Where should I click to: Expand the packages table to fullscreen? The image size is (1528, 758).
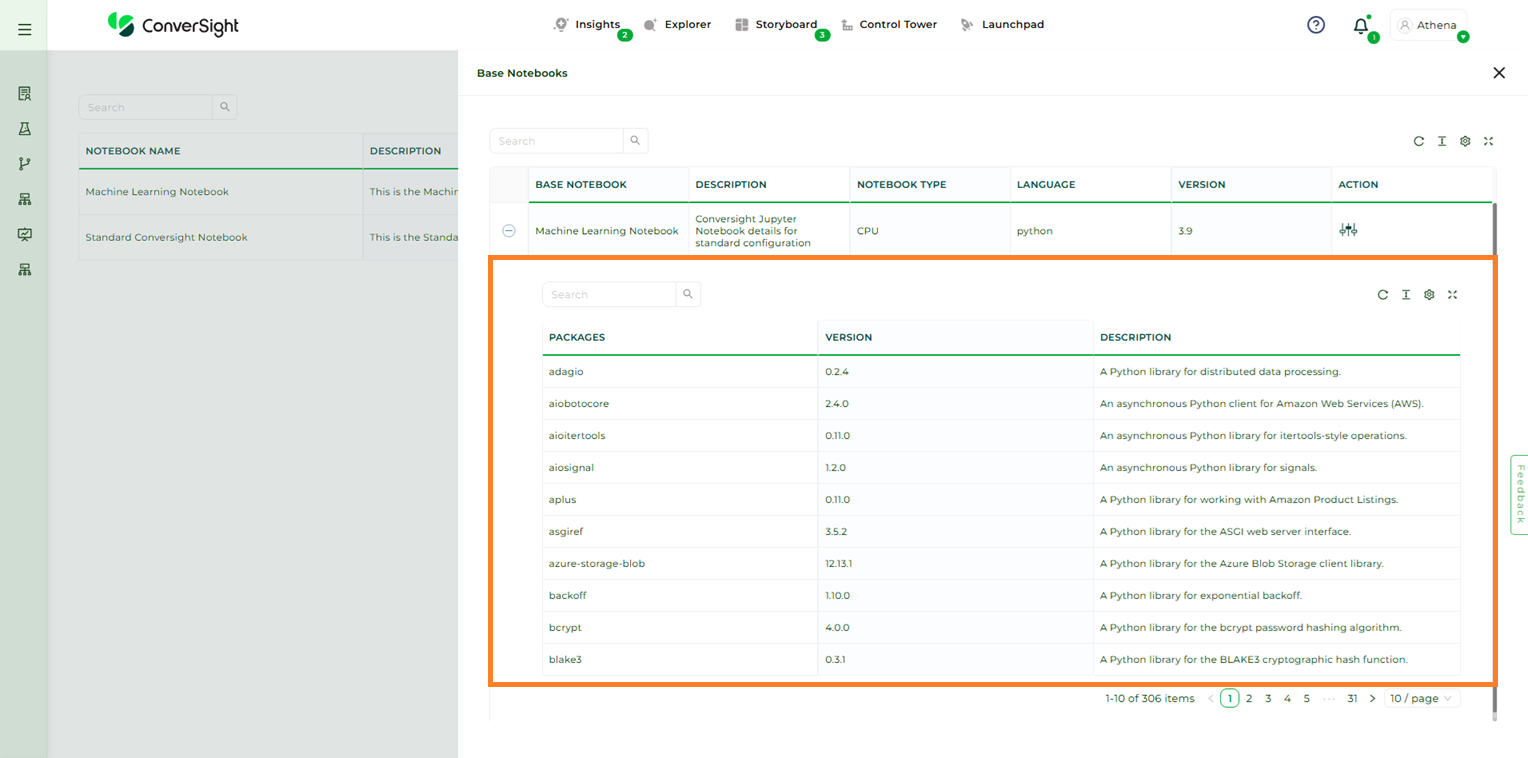(1452, 295)
